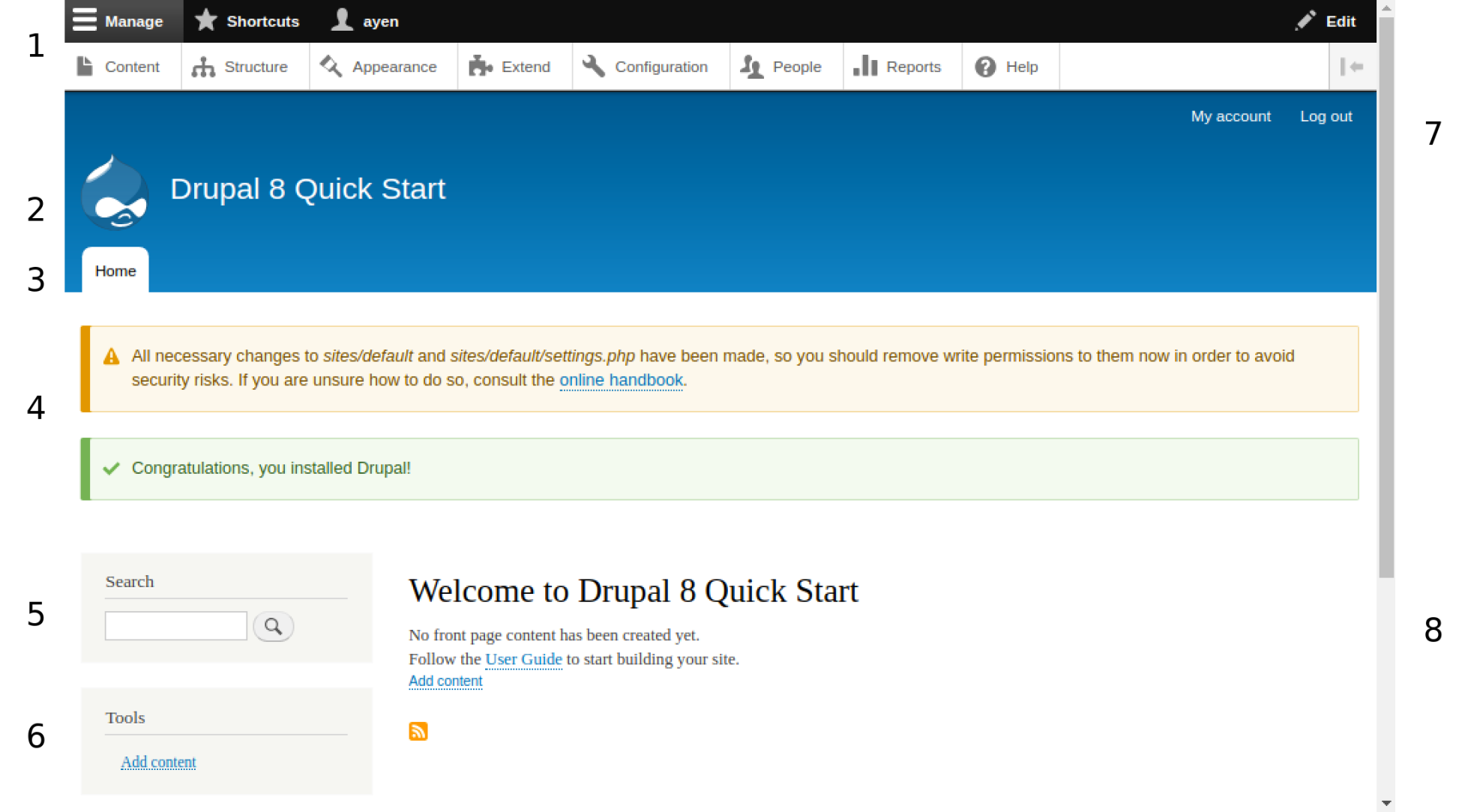
Task: Toggle Edit mode pencil button
Action: point(1326,21)
